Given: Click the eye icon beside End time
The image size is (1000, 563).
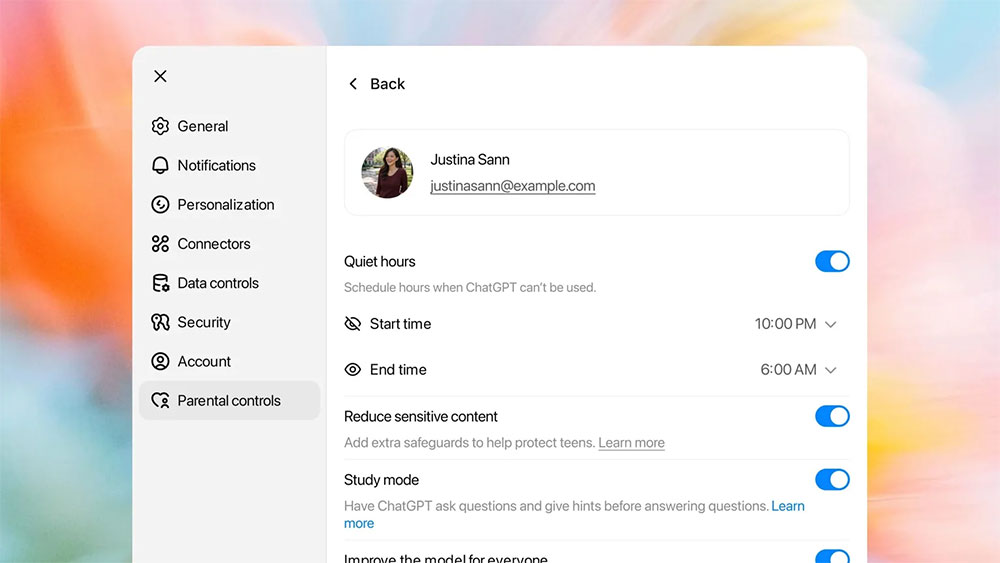Looking at the screenshot, I should (353, 370).
